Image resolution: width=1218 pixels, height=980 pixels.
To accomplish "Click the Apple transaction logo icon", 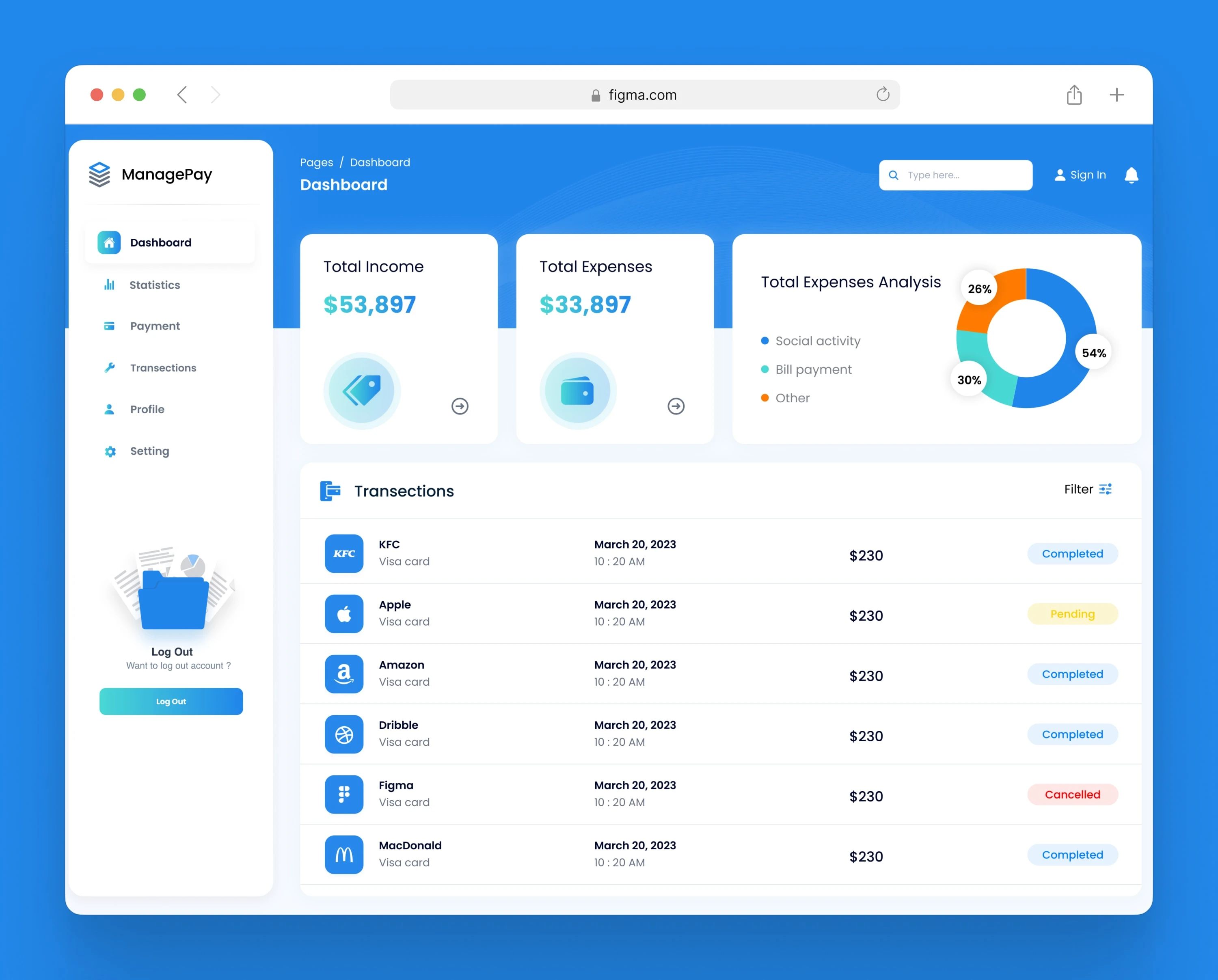I will point(344,614).
